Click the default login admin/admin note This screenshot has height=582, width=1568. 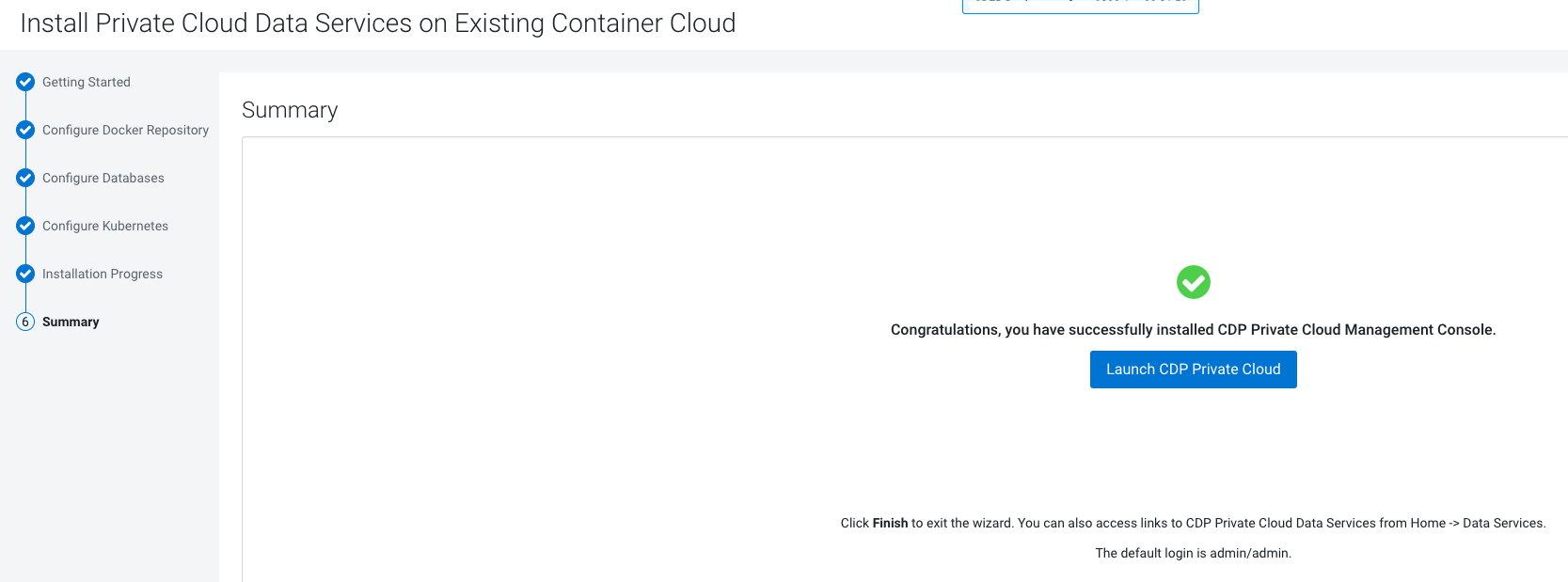click(1193, 553)
